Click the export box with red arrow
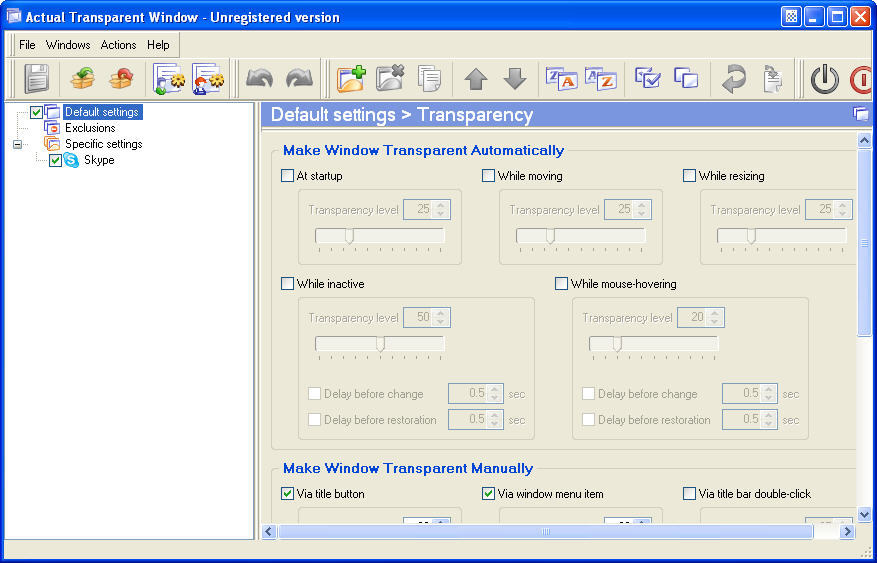Image resolution: width=877 pixels, height=563 pixels. tap(121, 79)
